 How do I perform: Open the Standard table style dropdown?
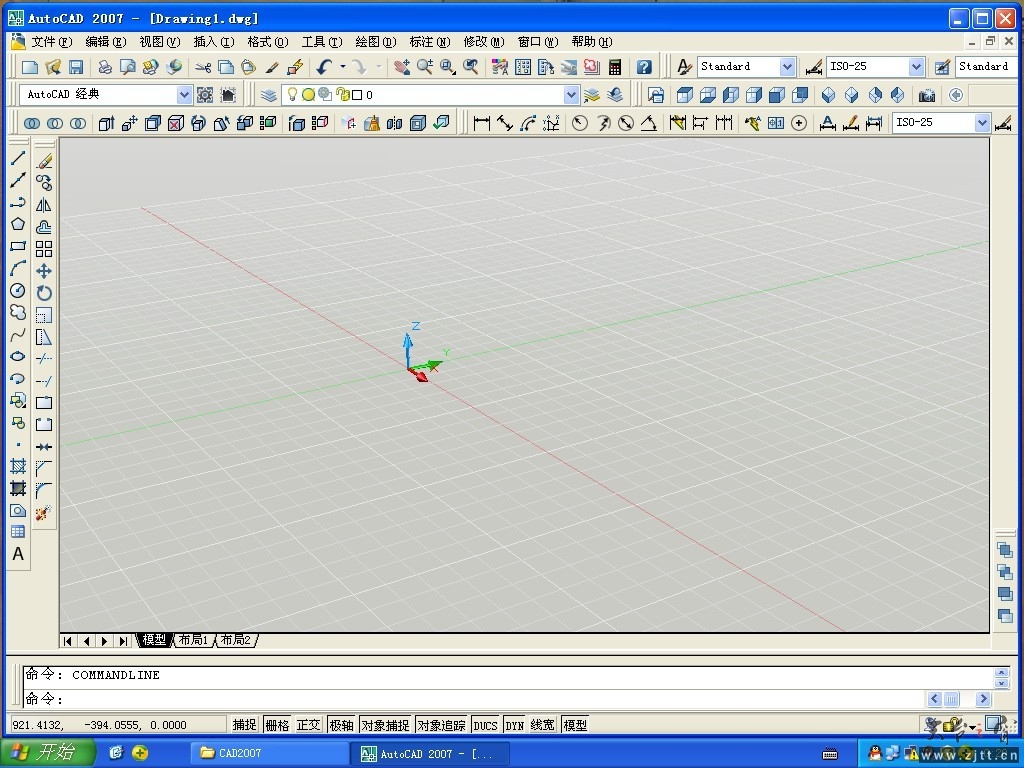pyautogui.click(x=987, y=67)
